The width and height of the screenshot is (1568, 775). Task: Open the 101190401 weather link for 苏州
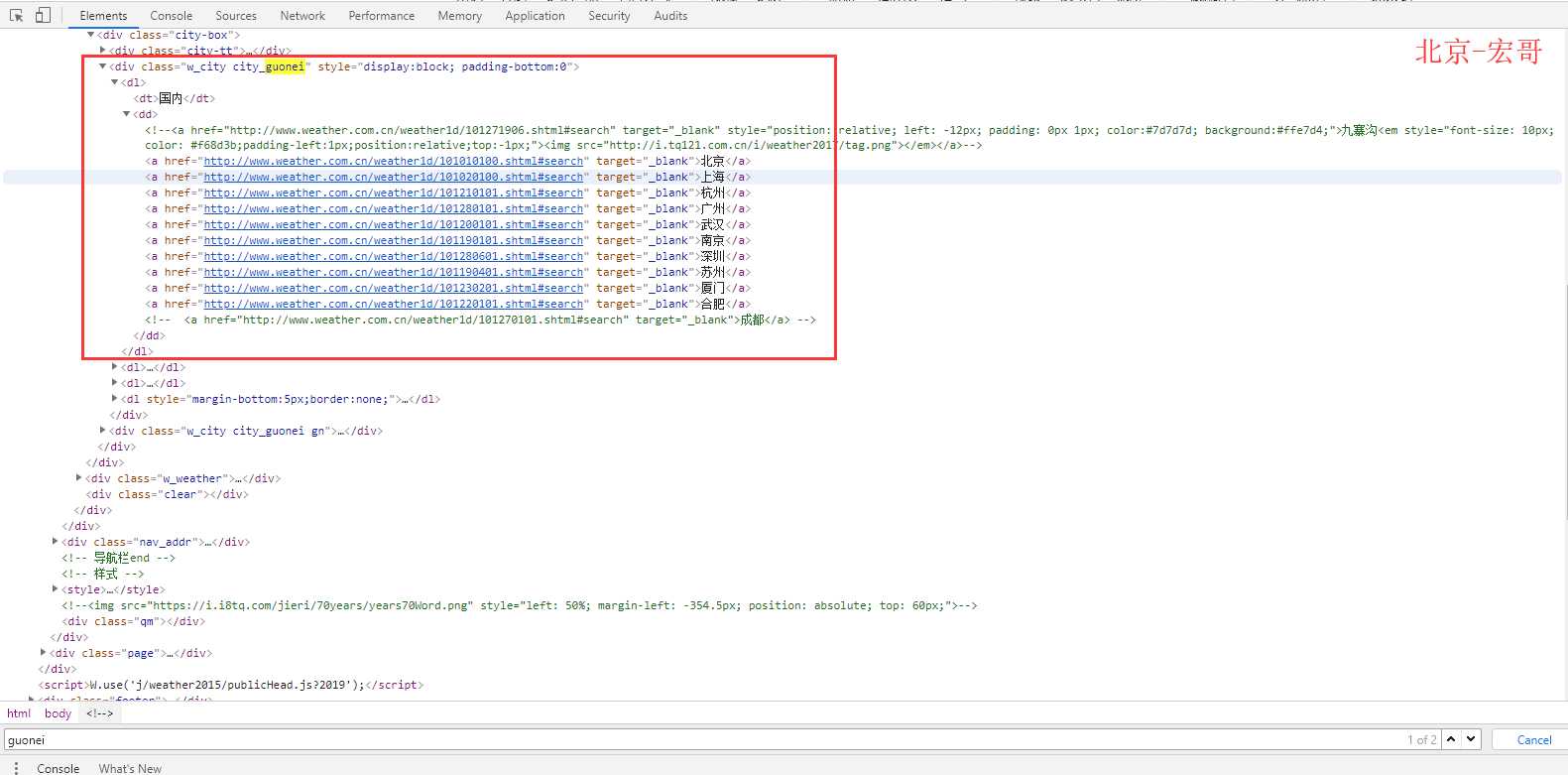pos(394,273)
